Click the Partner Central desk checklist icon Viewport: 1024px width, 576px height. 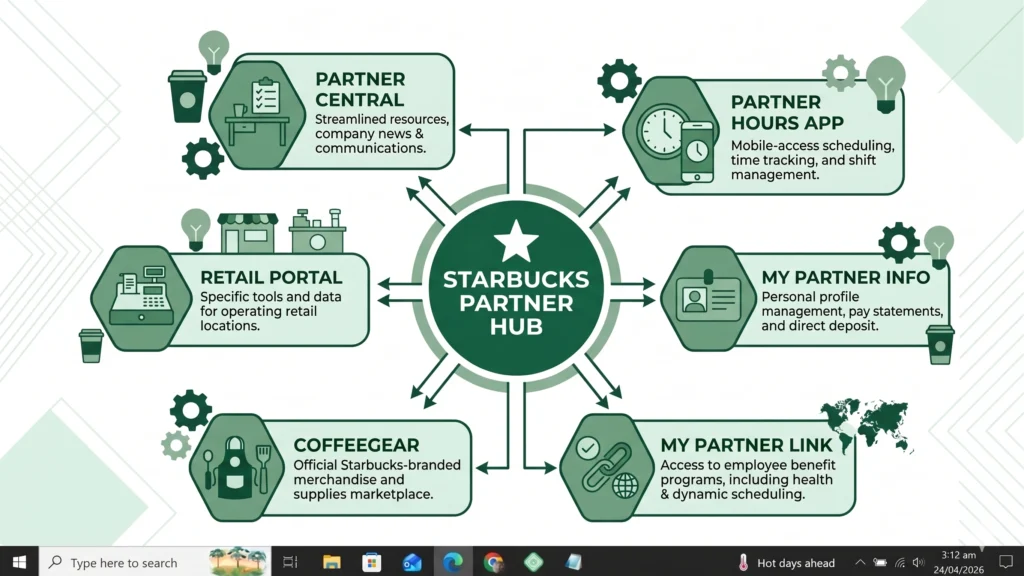pos(257,114)
